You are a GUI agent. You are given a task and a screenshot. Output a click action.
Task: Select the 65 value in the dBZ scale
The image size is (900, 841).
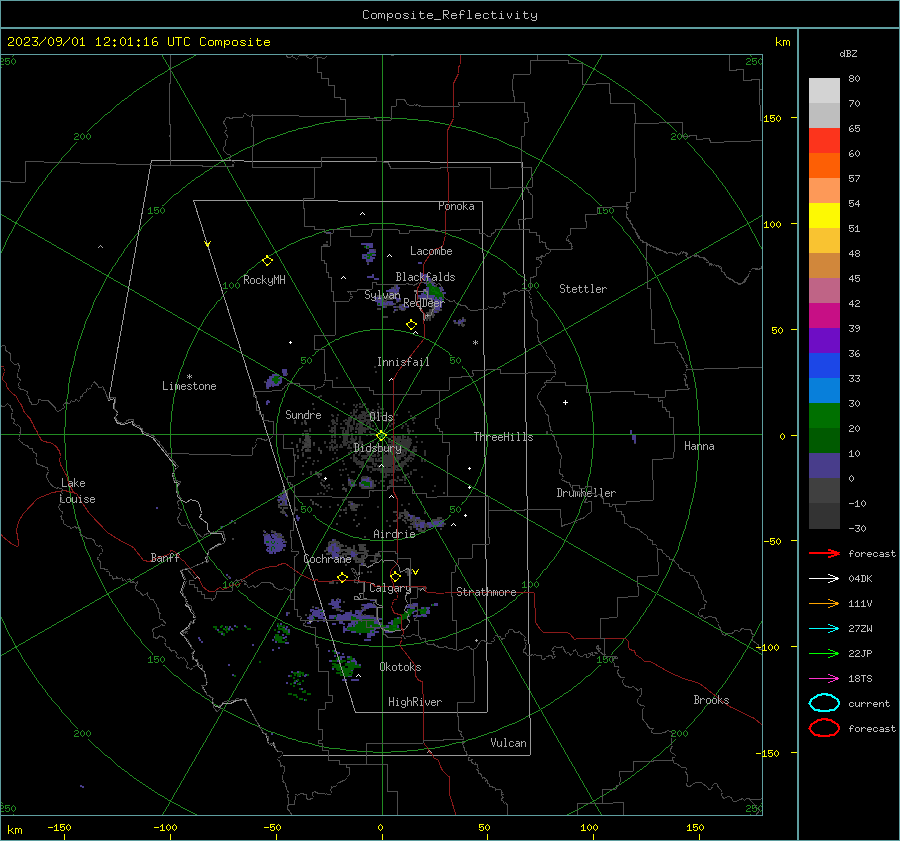[854, 129]
